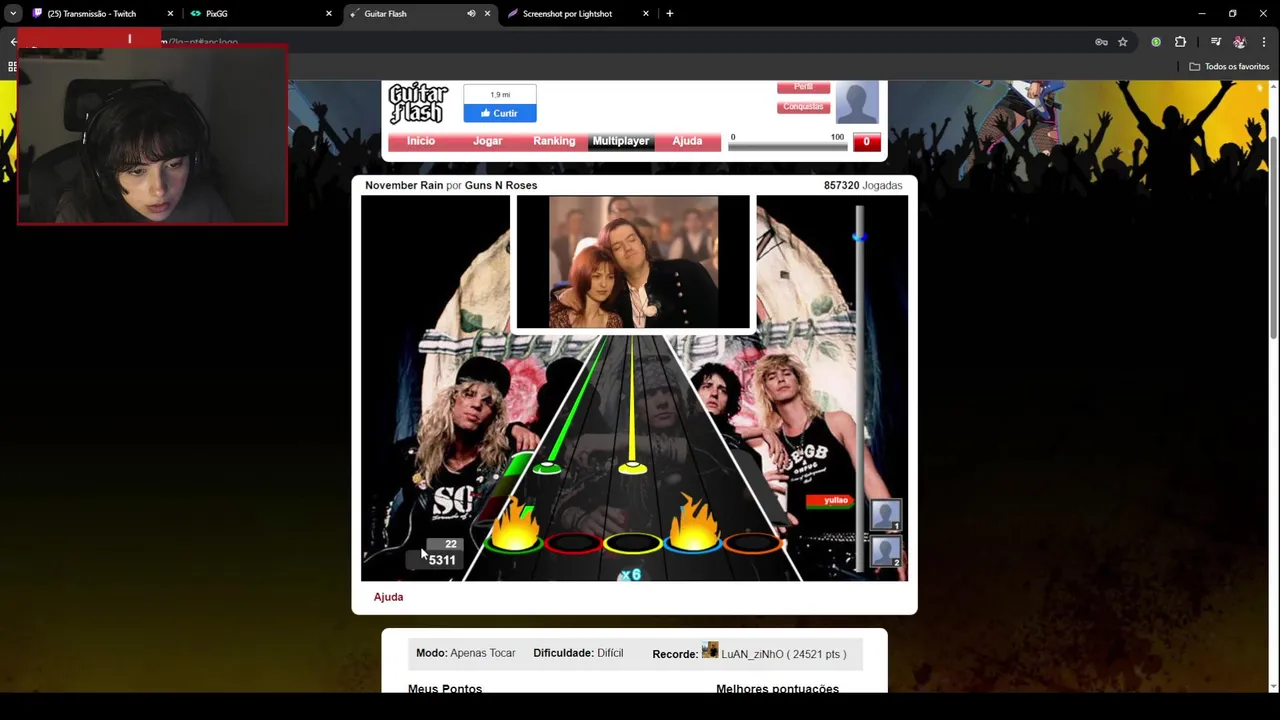This screenshot has width=1280, height=720.
Task: Click the score counter 5311
Action: pyautogui.click(x=442, y=560)
